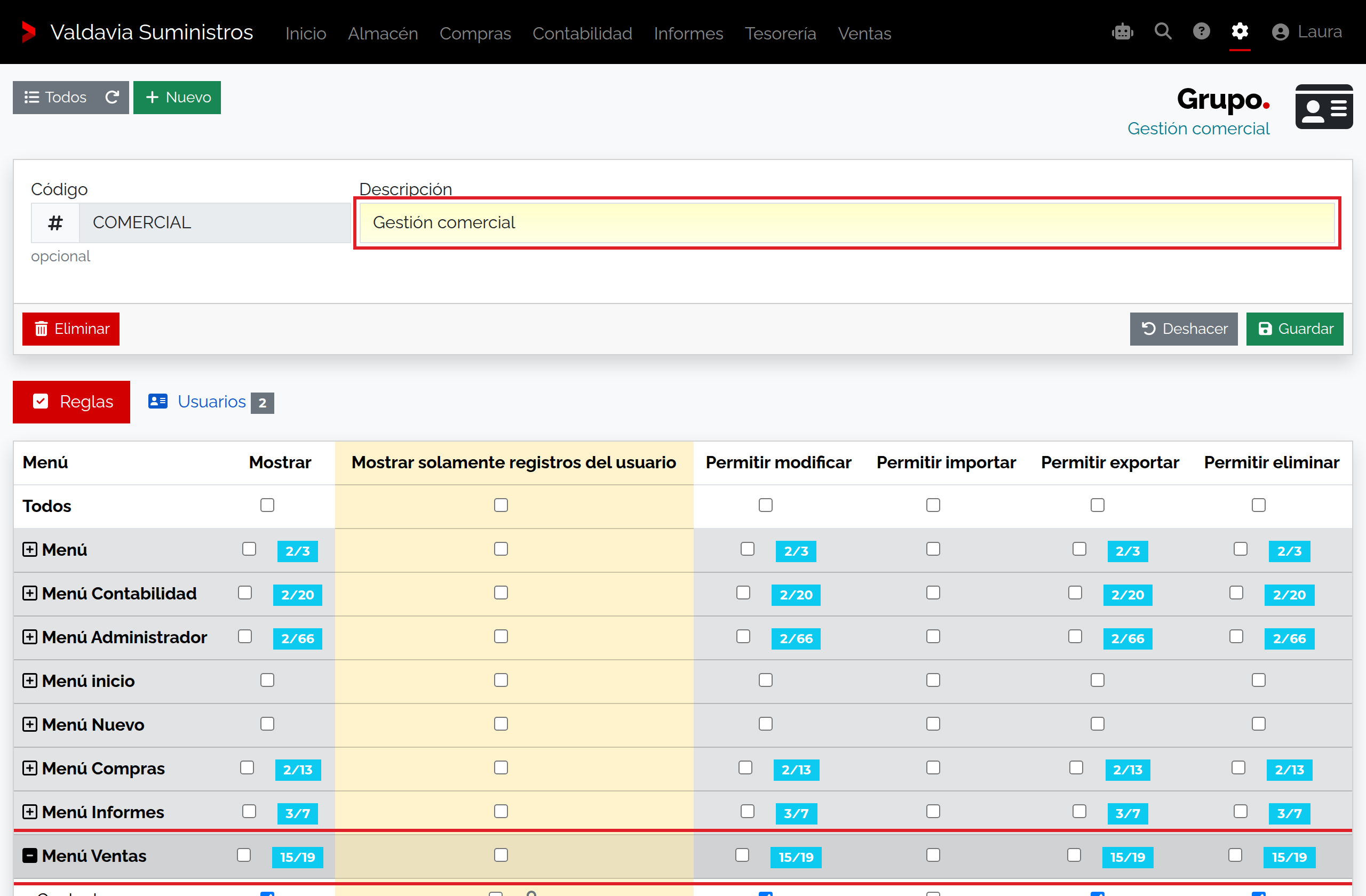Click the 15/19 badge in Ventas Mostrar column

click(x=297, y=857)
